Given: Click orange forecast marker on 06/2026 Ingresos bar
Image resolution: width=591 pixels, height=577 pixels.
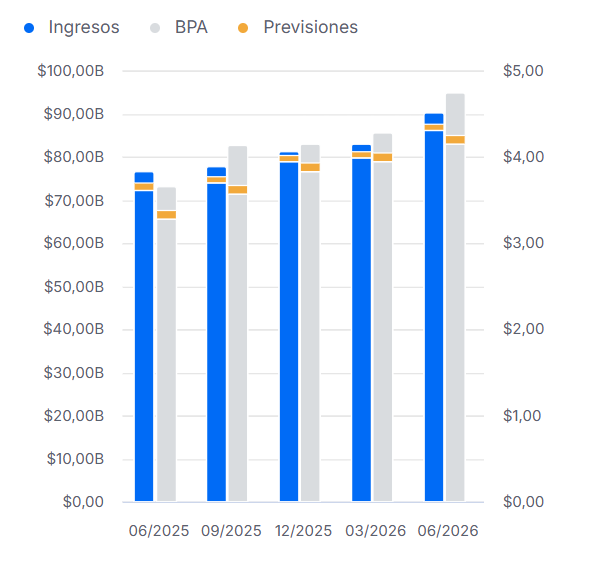Looking at the screenshot, I should tap(434, 127).
